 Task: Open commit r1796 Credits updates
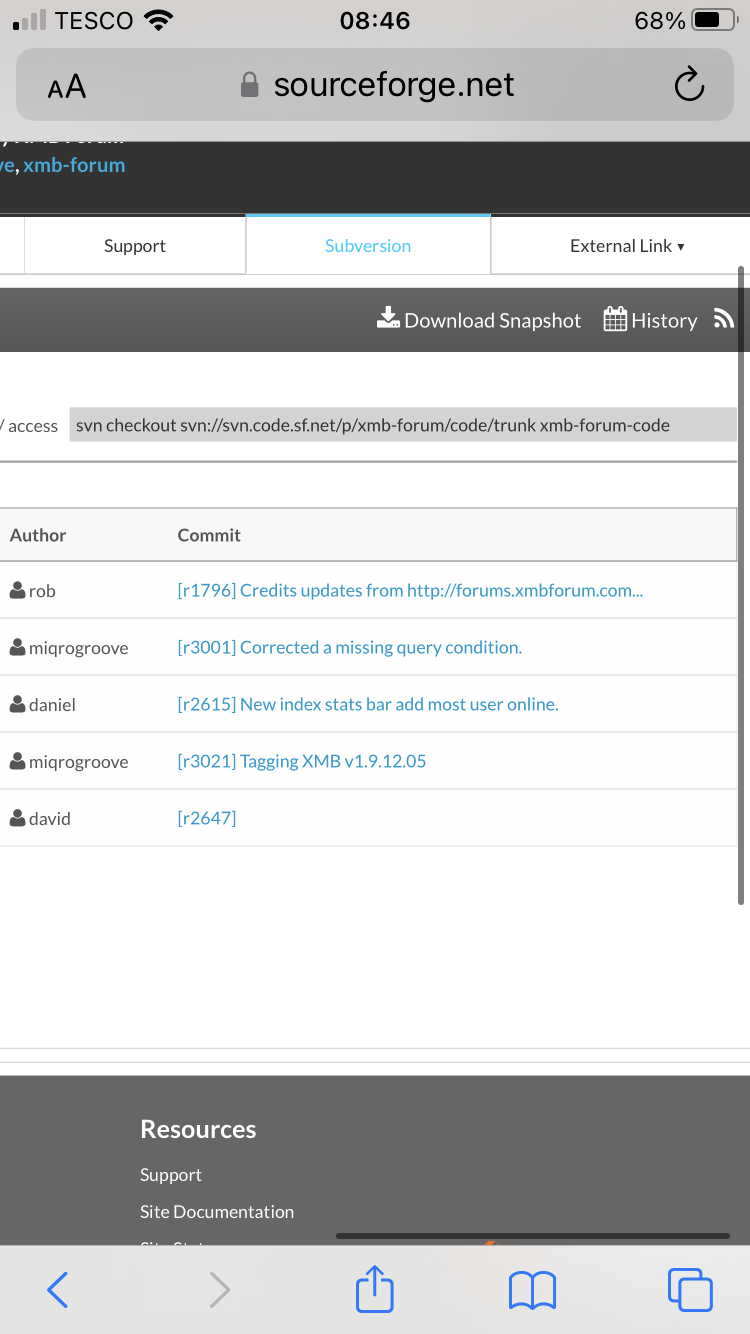coord(410,591)
